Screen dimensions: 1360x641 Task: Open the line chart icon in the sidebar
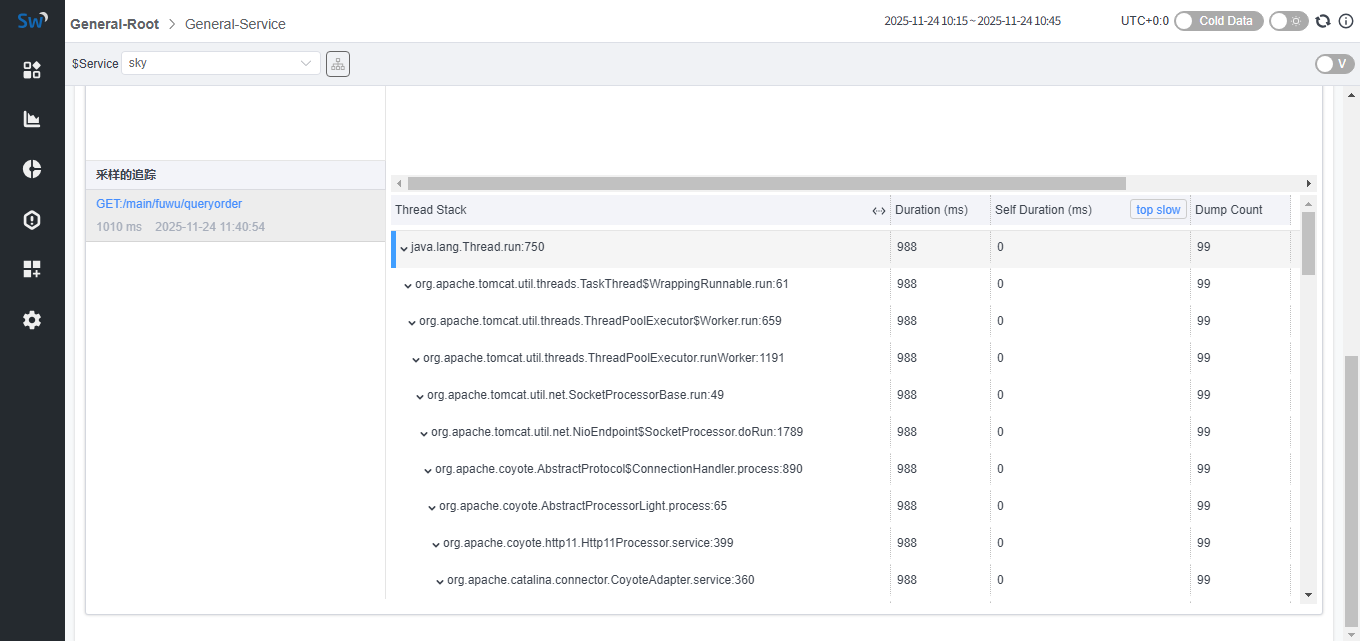32,119
